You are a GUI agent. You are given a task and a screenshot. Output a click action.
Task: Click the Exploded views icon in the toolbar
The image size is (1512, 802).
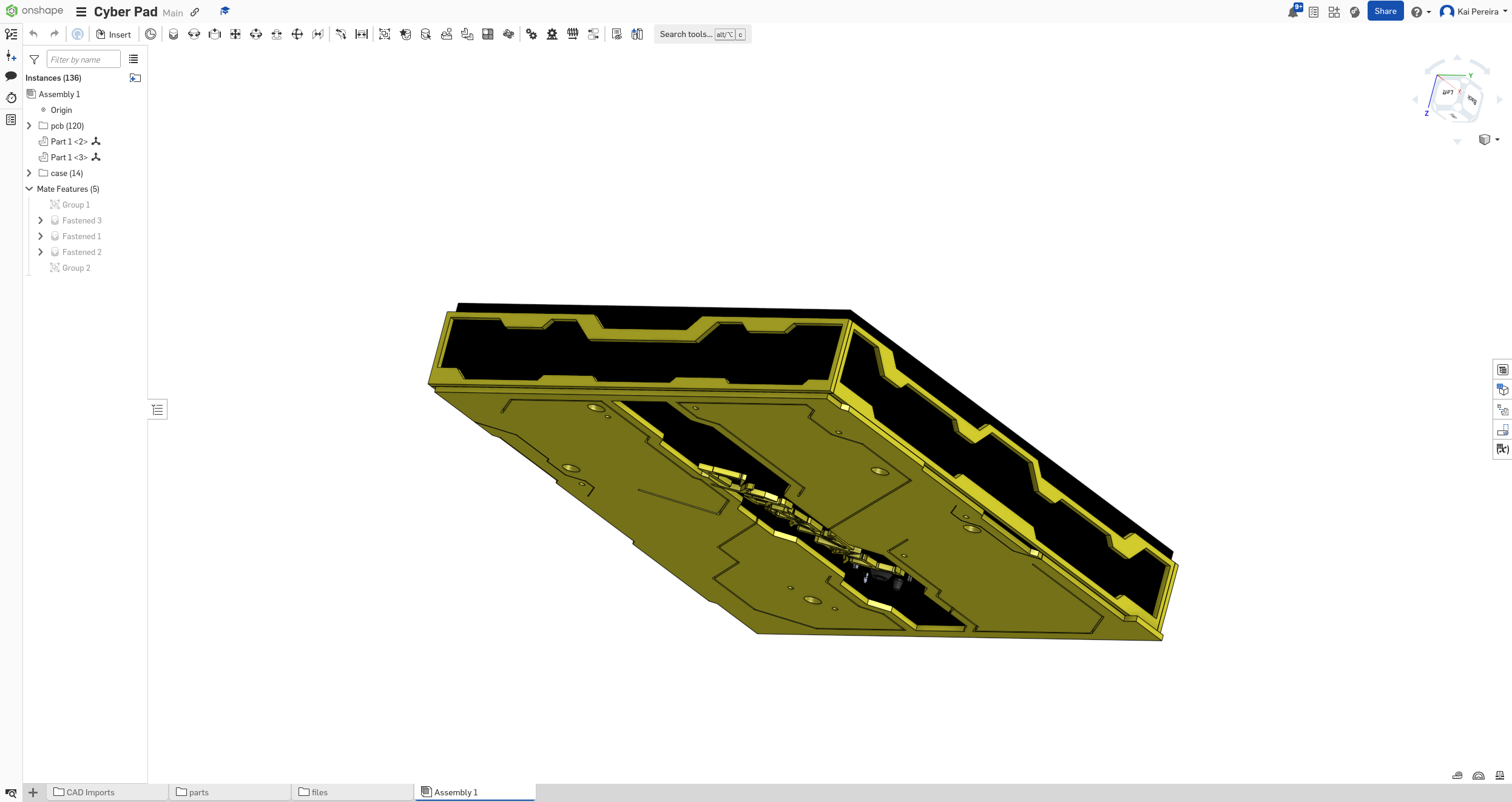637,34
